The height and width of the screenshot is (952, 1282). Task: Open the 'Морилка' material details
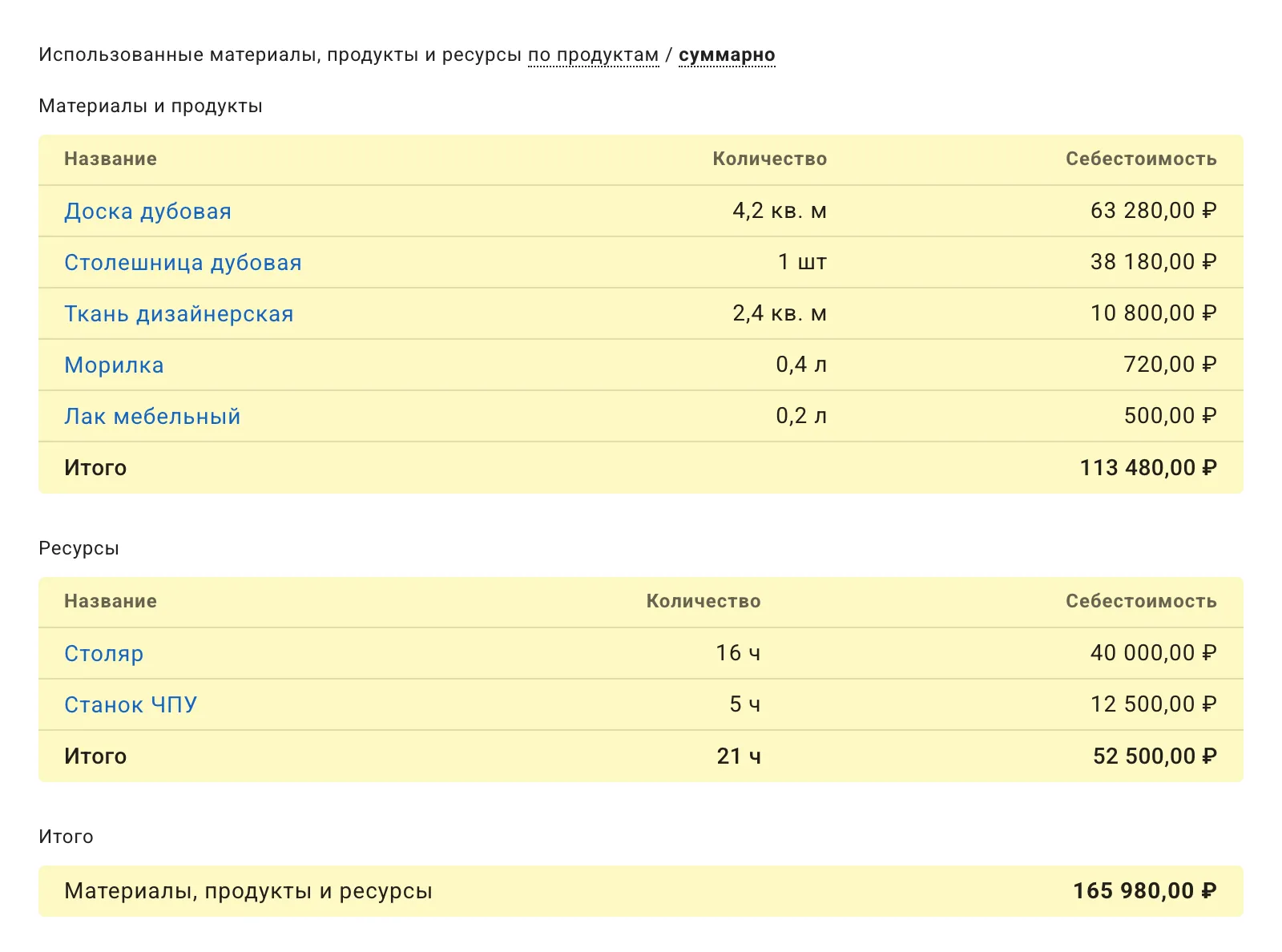pyautogui.click(x=114, y=365)
